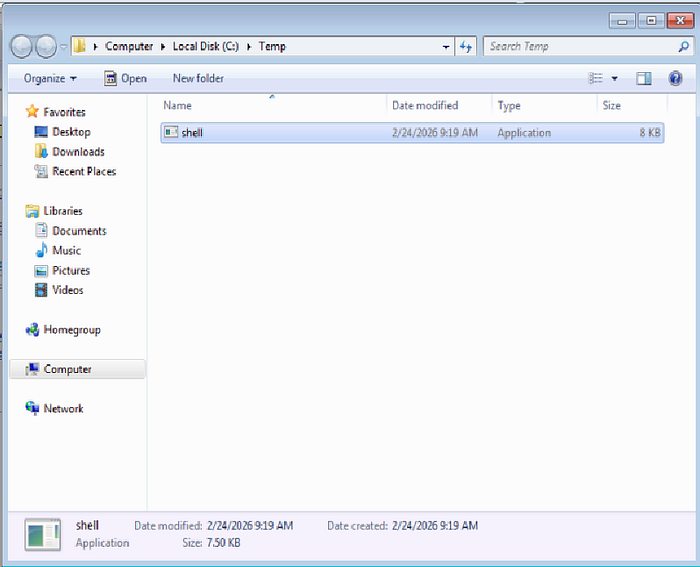Expand the arrow before Local Disk breadcrumb
This screenshot has width=700, height=567.
point(163,46)
